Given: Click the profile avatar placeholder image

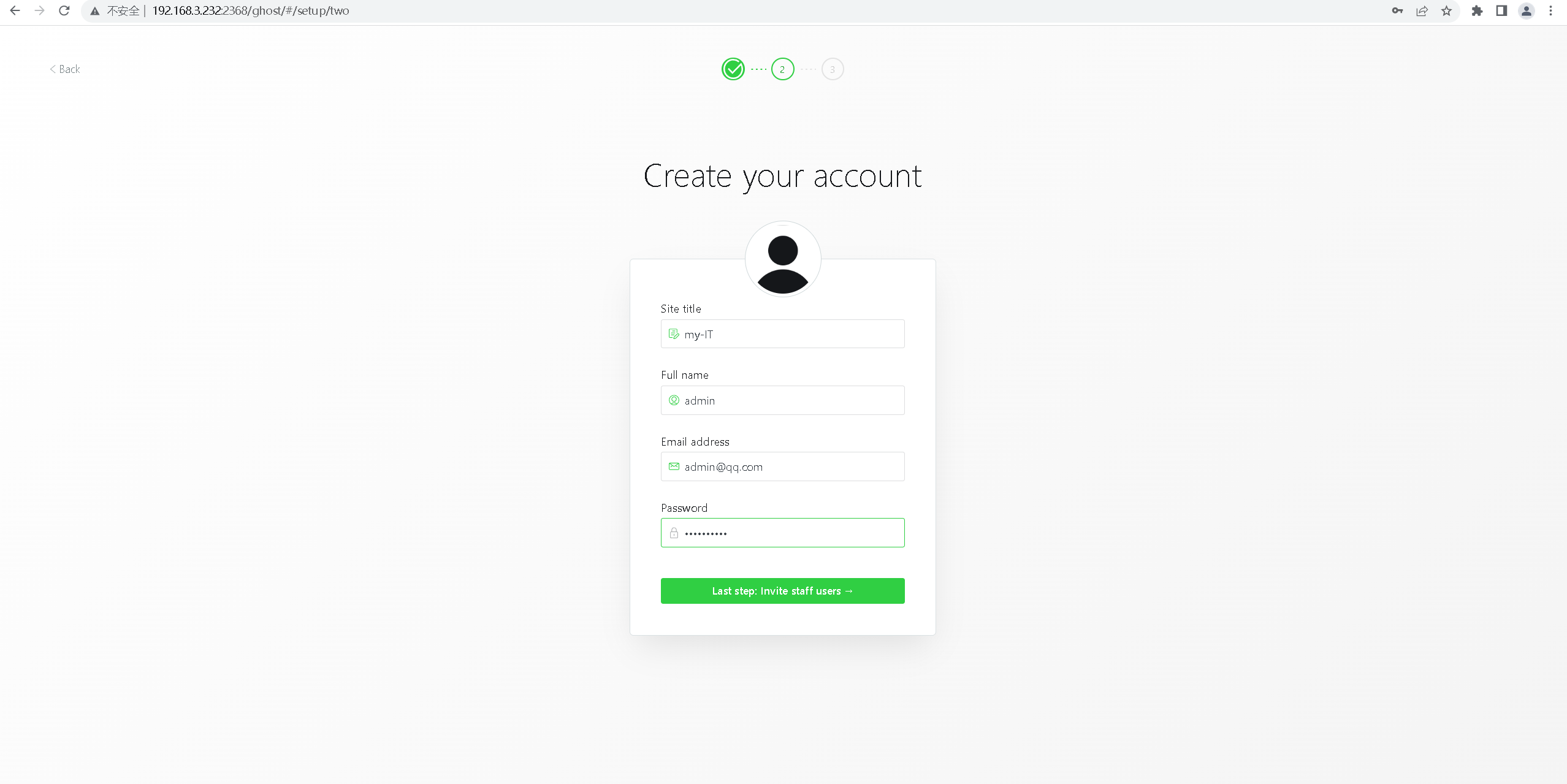Looking at the screenshot, I should [783, 259].
